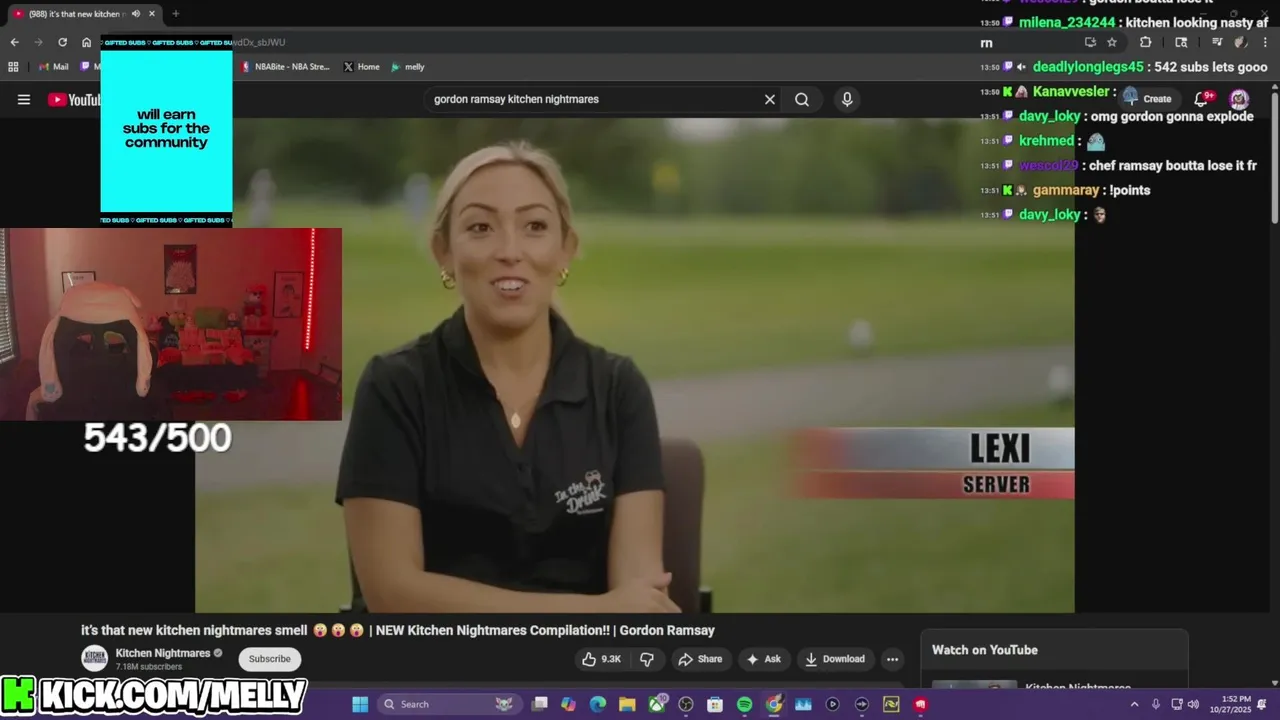Mute the tab via its speaker icon
The image size is (1280, 720).
pyautogui.click(x=135, y=14)
